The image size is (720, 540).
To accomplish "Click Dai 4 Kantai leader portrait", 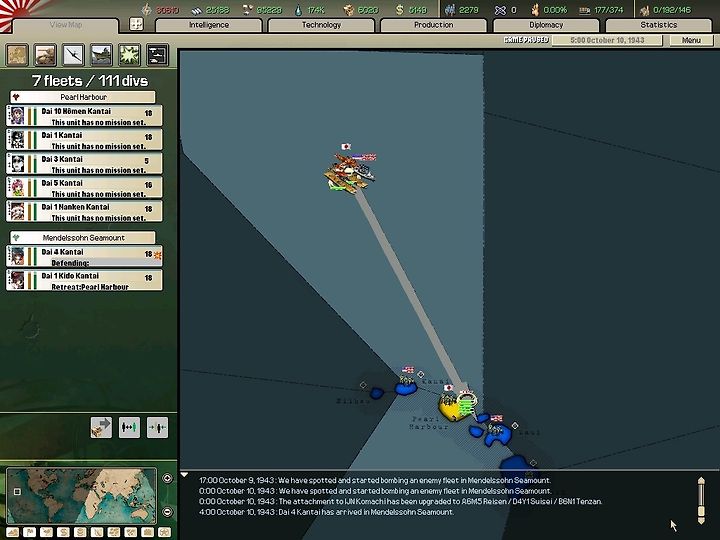I will coord(17,256).
